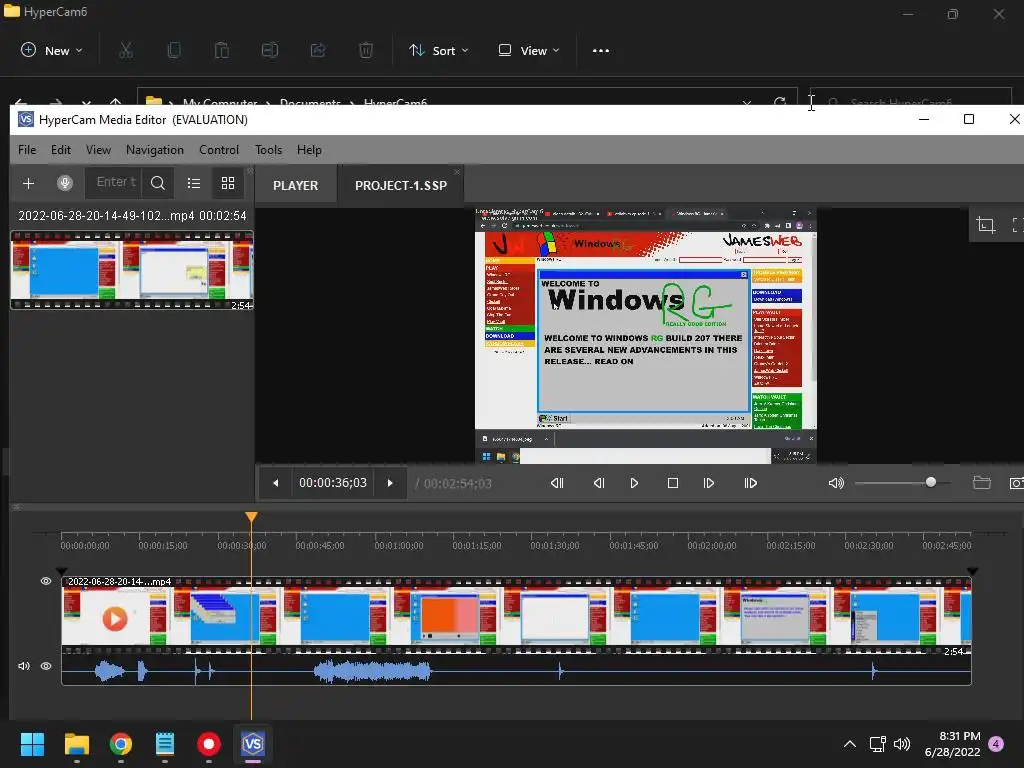Toggle video track visibility eye
Screen dimensions: 1024x768
[46, 581]
